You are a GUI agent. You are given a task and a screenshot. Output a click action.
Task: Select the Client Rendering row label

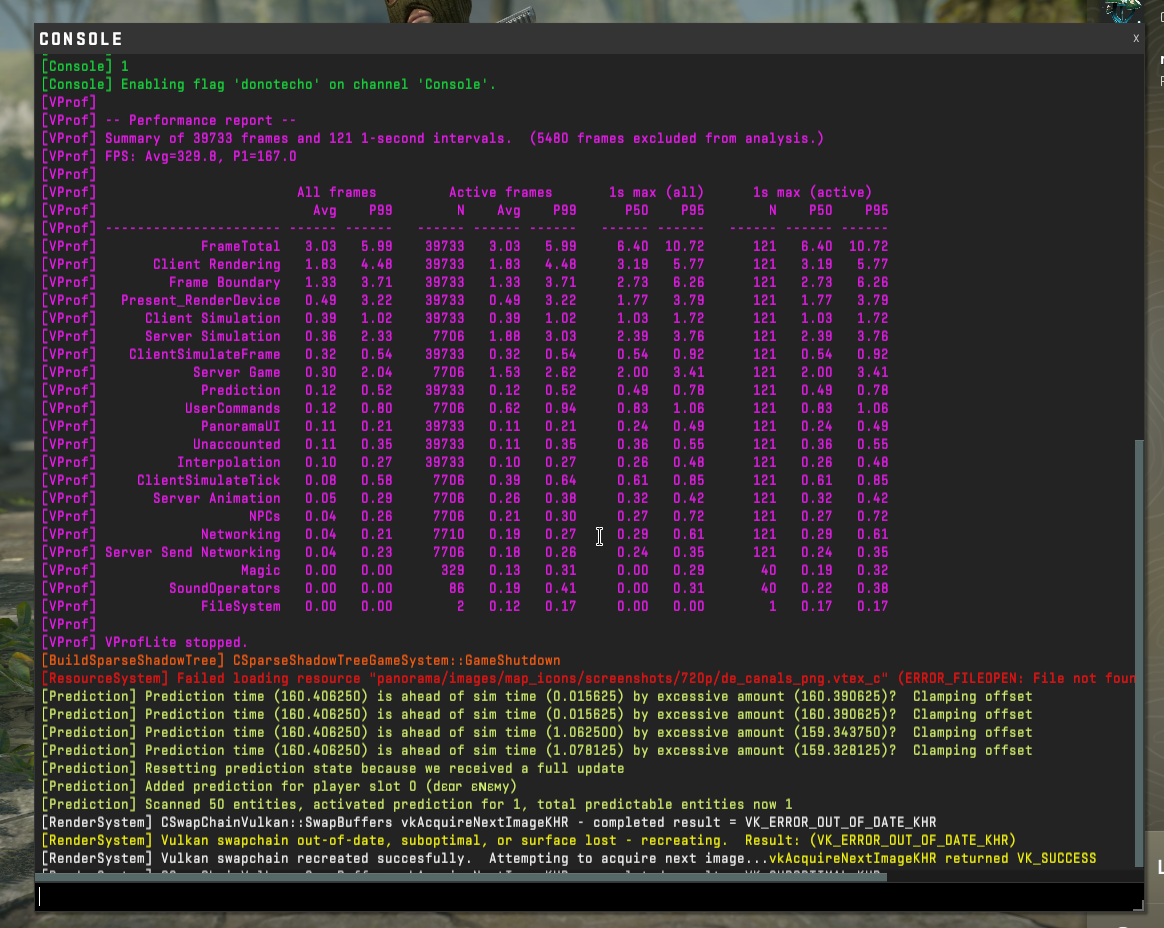pos(217,264)
